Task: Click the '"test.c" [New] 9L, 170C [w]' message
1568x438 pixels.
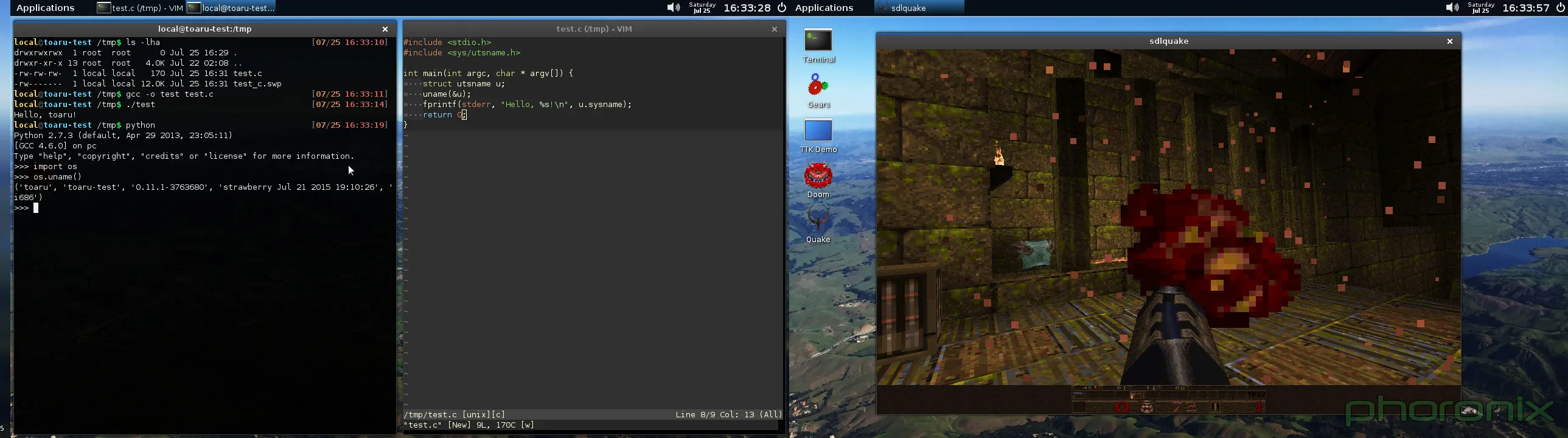Action: (469, 425)
